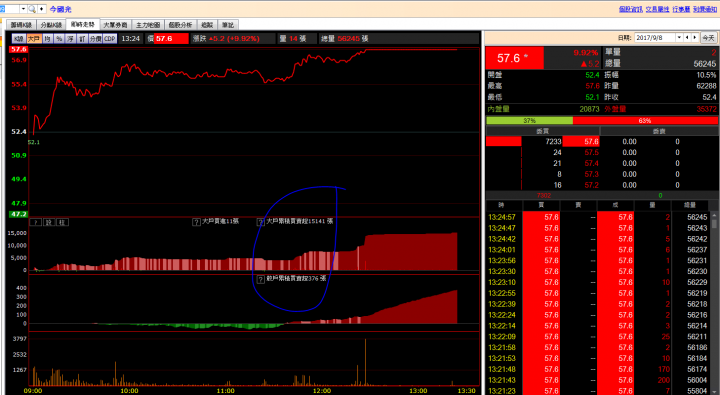Click the trade row at 13:24:57
This screenshot has height=395, width=720.
[598, 217]
